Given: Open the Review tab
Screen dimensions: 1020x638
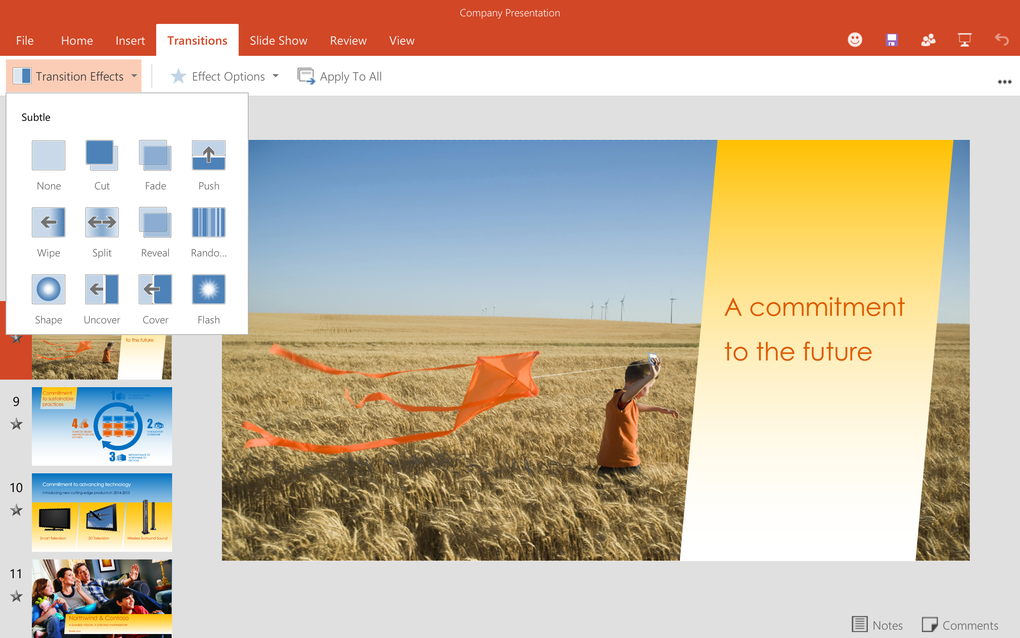Looking at the screenshot, I should 347,40.
